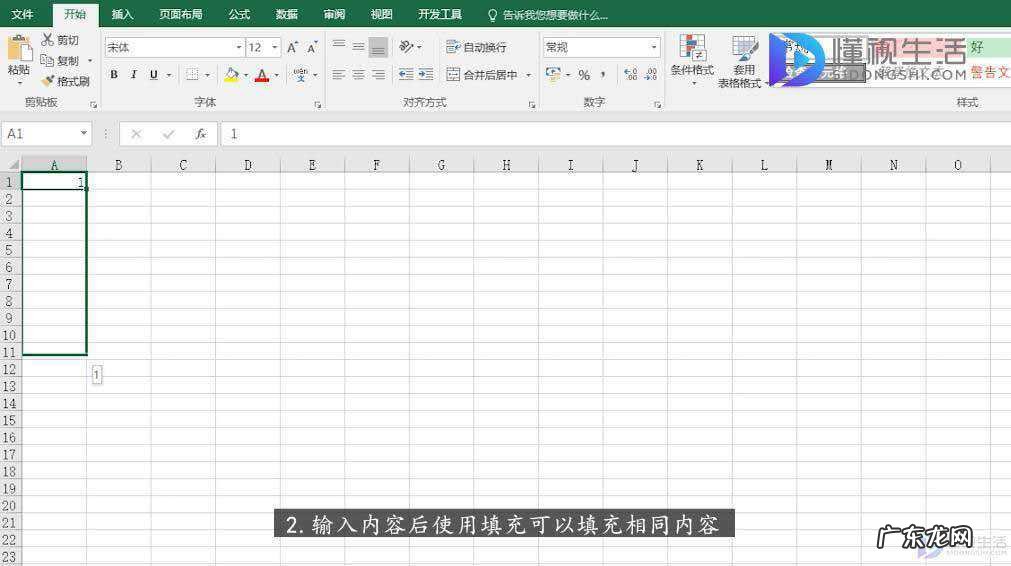Select column B header
The height and width of the screenshot is (566, 1011).
tap(119, 165)
